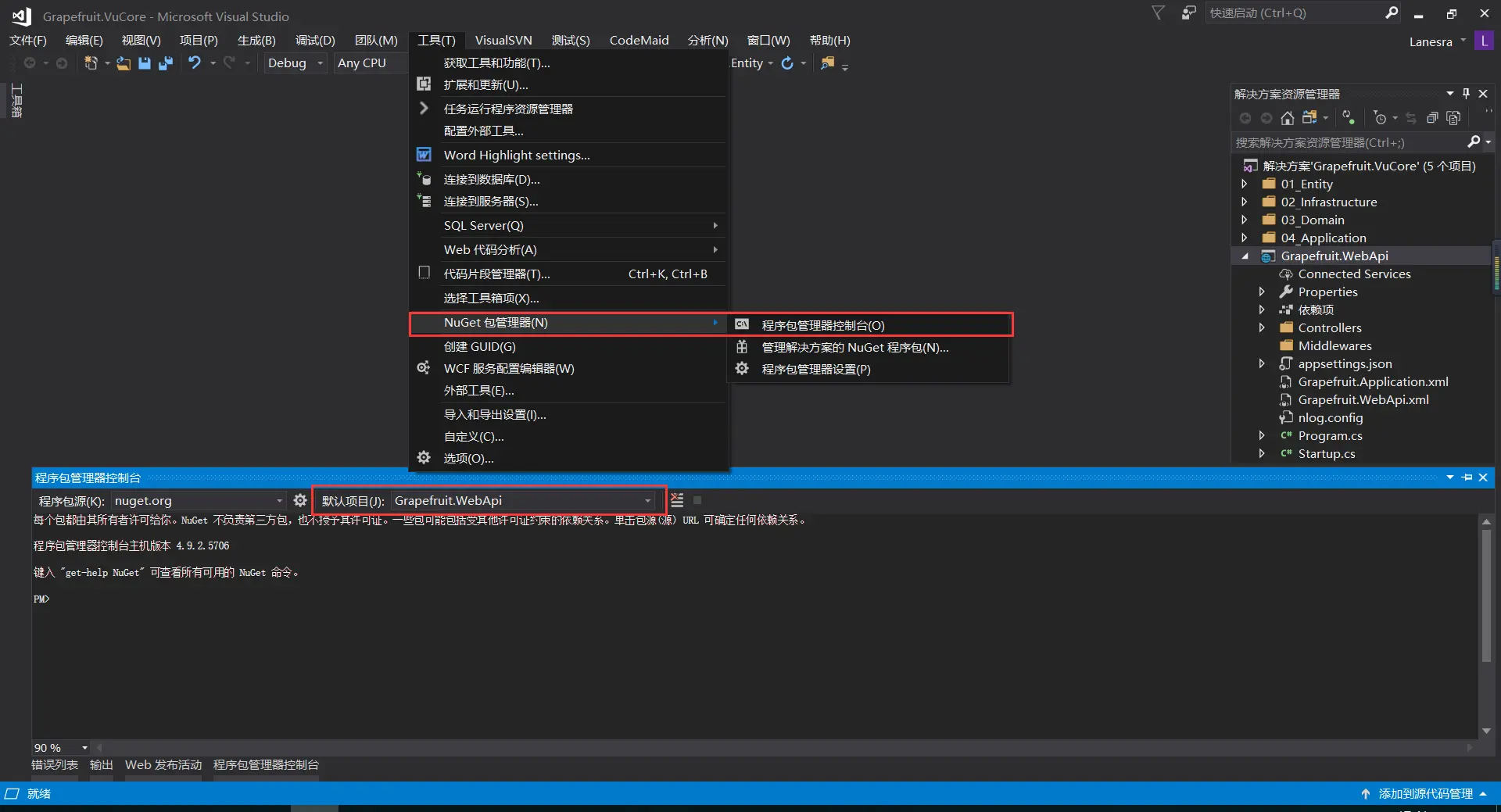Screen dimensions: 1501x812
Task: Select Word Highlight settings menu item
Action: tap(569, 155)
